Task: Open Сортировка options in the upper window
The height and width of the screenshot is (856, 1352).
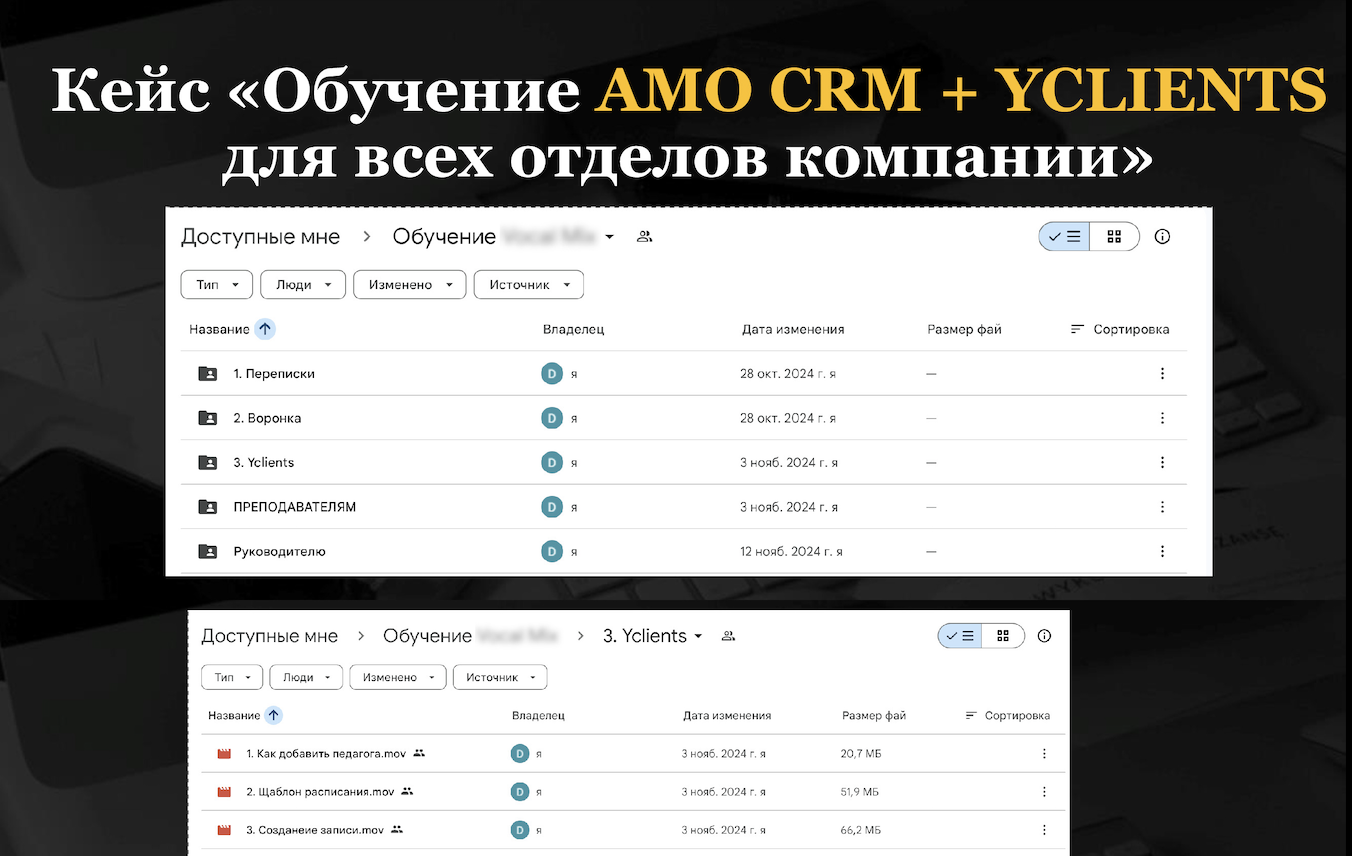Action: coord(1120,329)
